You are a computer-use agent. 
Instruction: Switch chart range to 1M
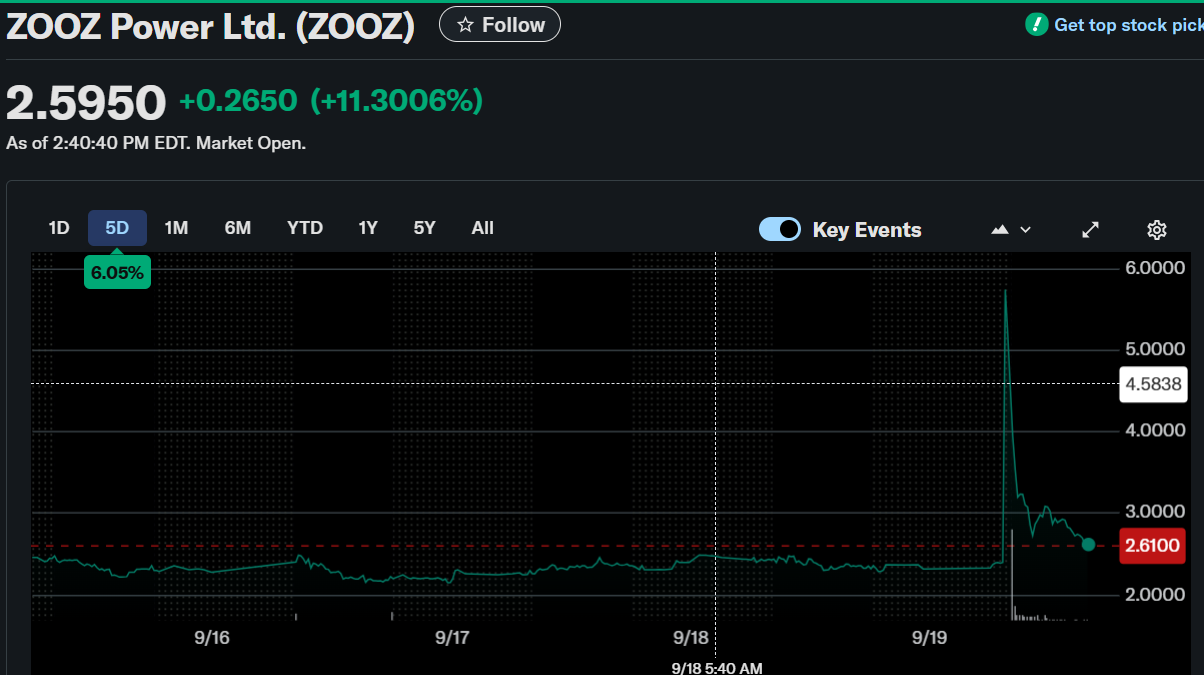[176, 228]
